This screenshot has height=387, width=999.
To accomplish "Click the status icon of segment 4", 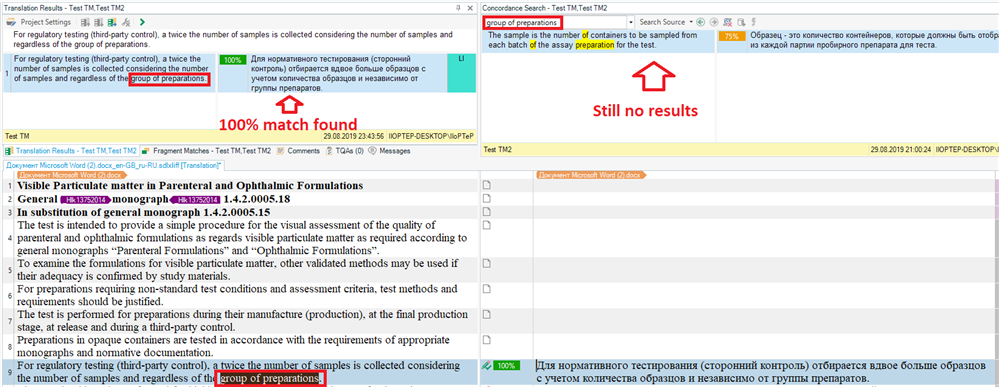I will (x=487, y=225).
